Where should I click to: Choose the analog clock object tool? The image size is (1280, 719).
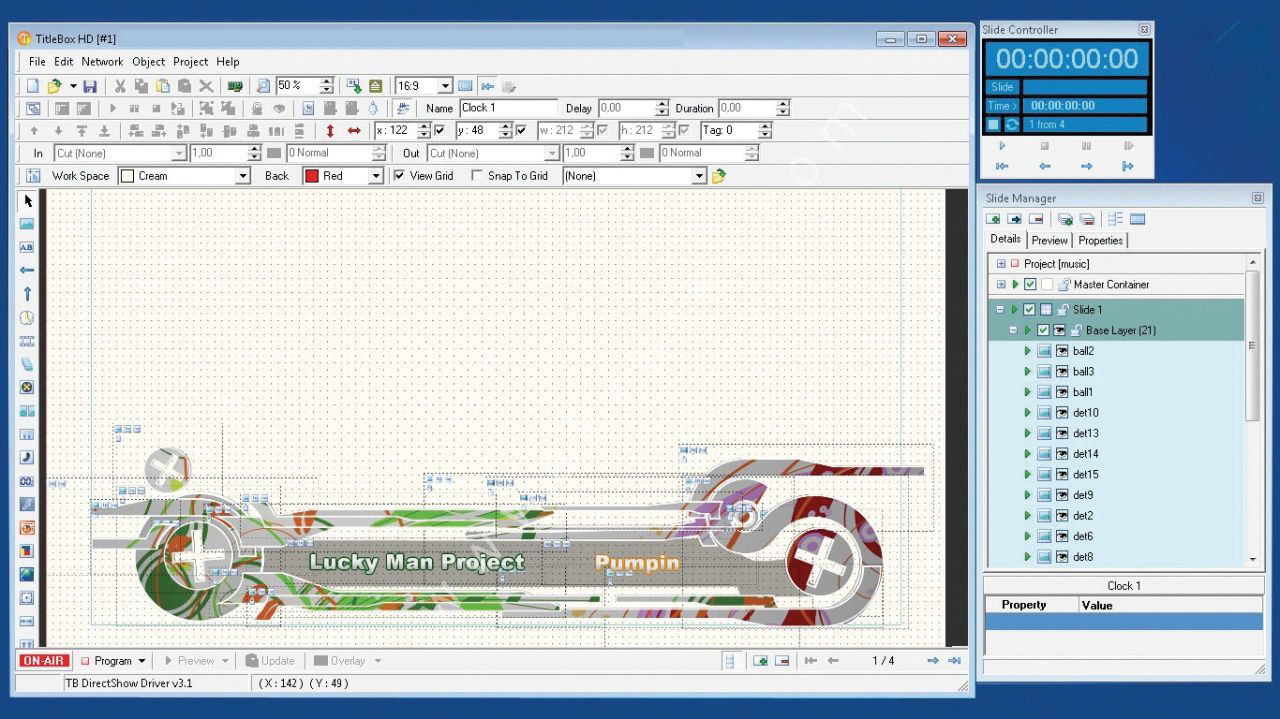(27, 317)
